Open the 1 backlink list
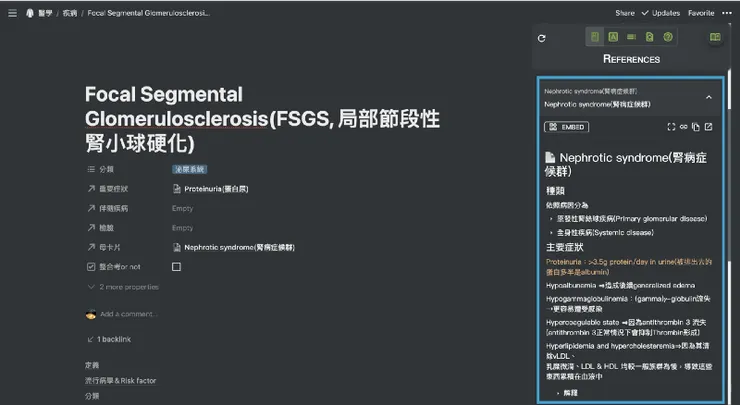Viewport: 740px width, 405px height. pyautogui.click(x=109, y=339)
